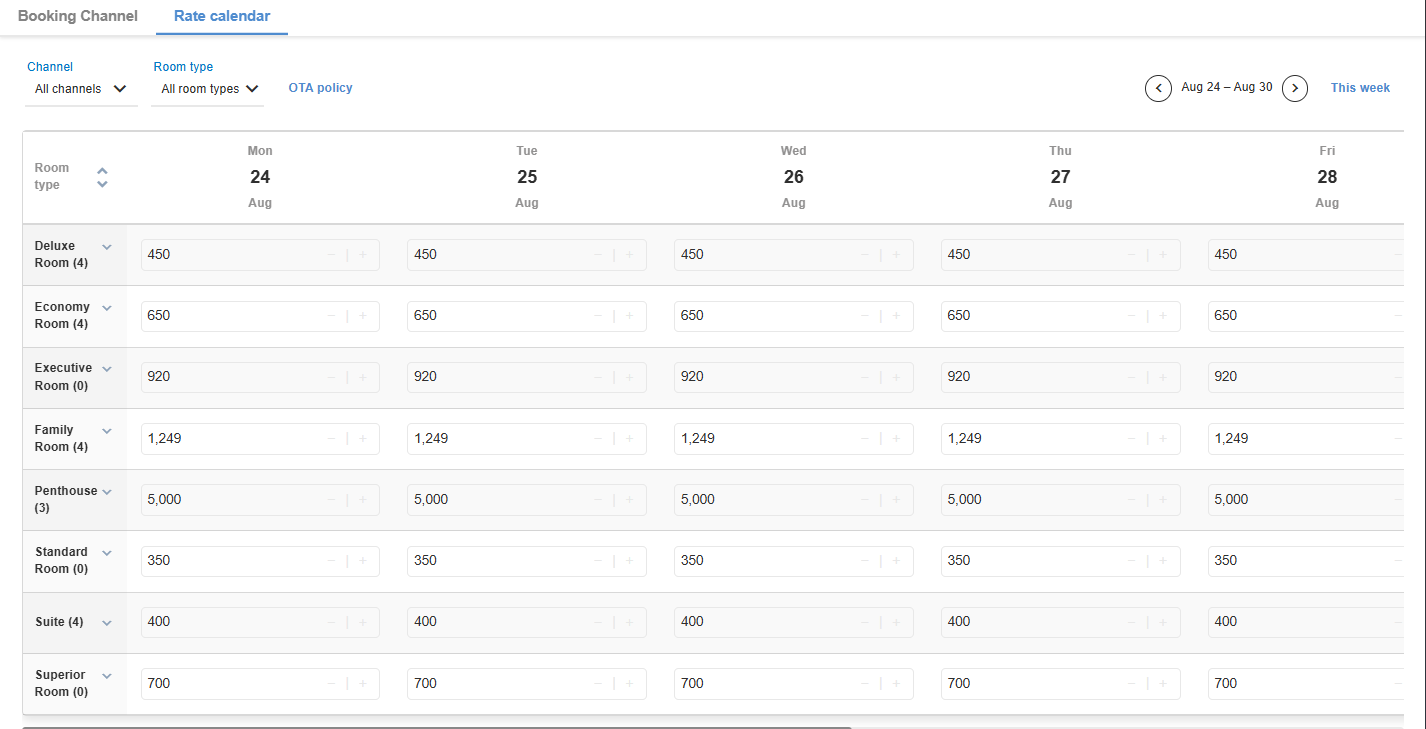
Task: Advance to the next week using the right arrow
Action: click(1295, 88)
